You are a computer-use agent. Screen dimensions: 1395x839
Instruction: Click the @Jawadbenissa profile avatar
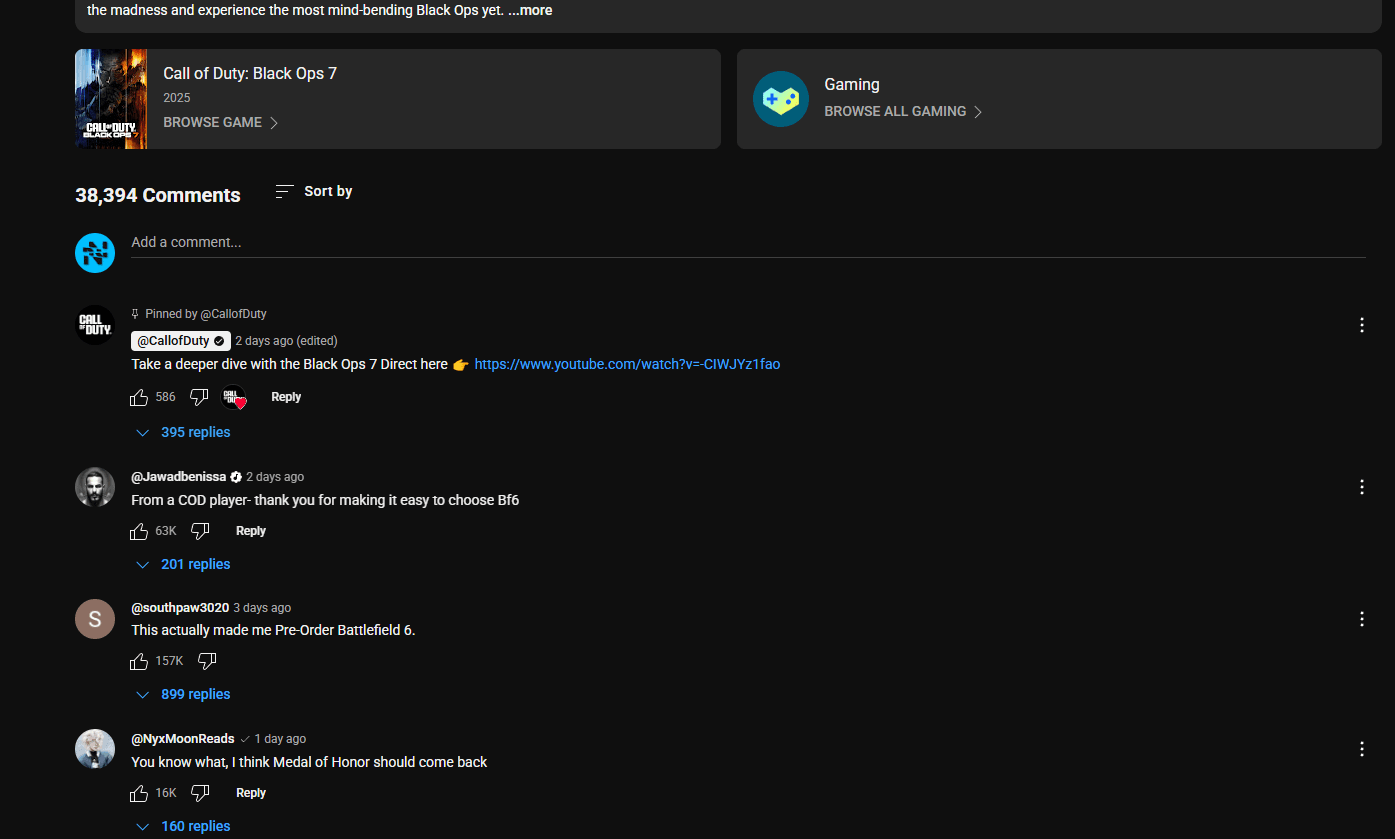coord(95,487)
